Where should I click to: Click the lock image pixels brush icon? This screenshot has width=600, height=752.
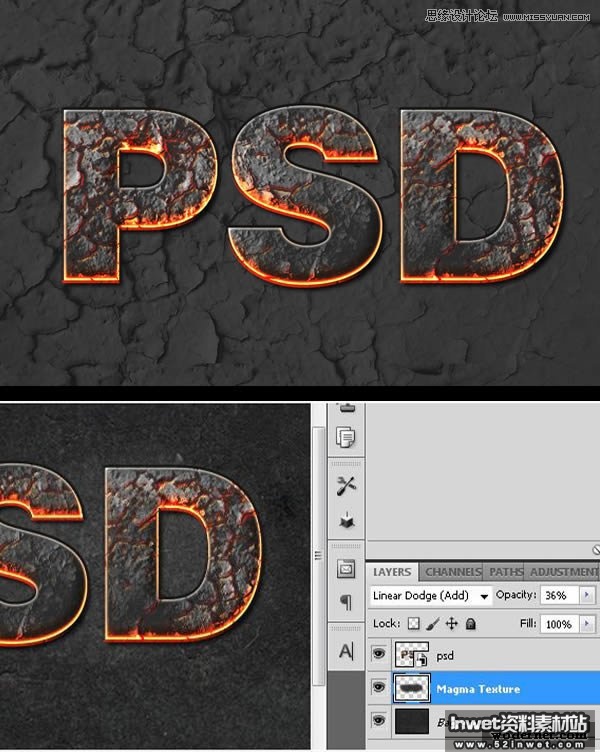click(x=433, y=623)
